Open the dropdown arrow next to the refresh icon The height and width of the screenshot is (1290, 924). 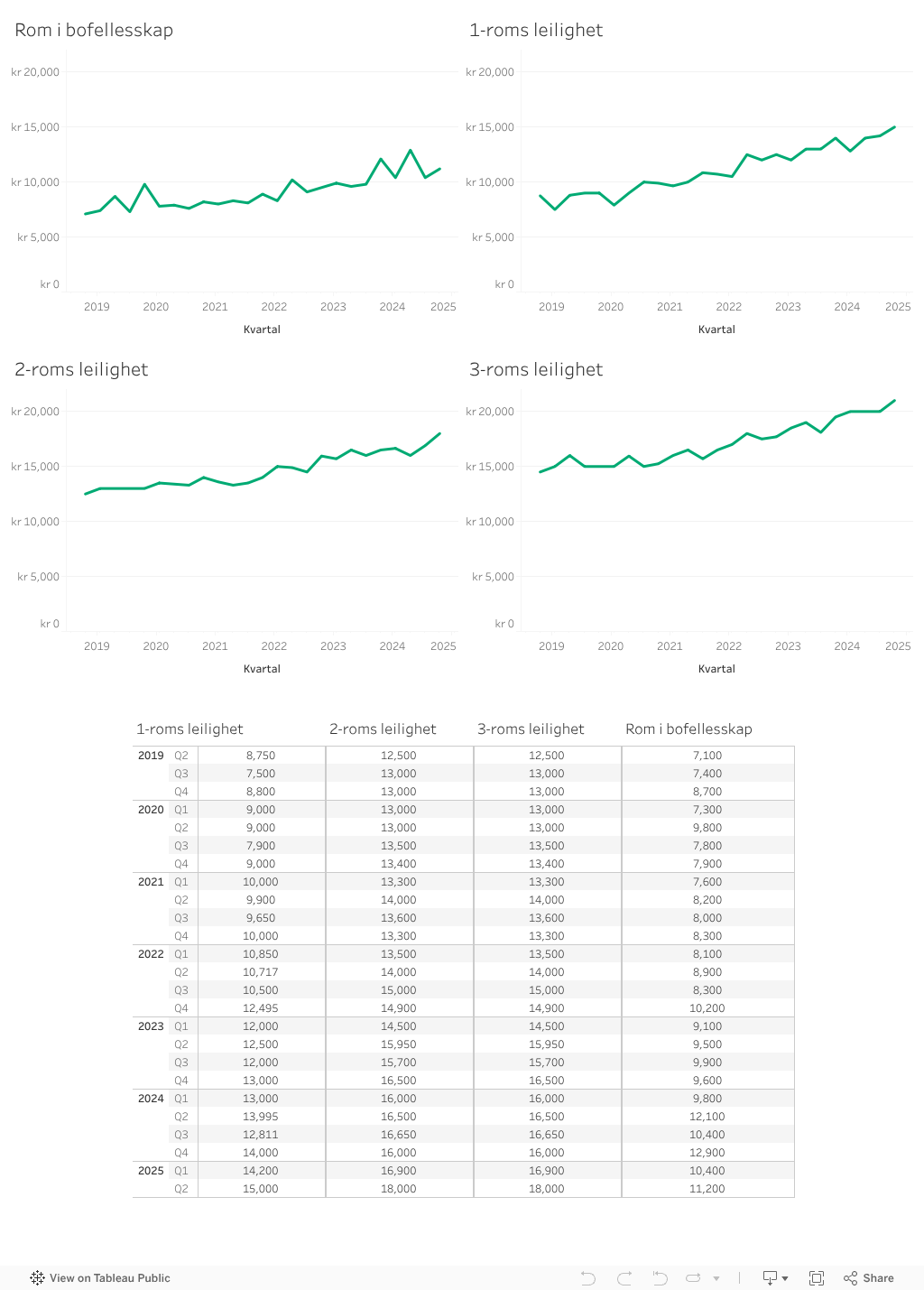pos(716,1278)
